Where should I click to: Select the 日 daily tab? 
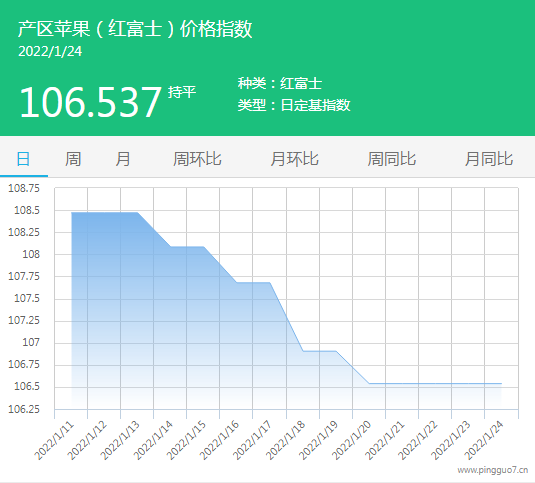click(23, 159)
